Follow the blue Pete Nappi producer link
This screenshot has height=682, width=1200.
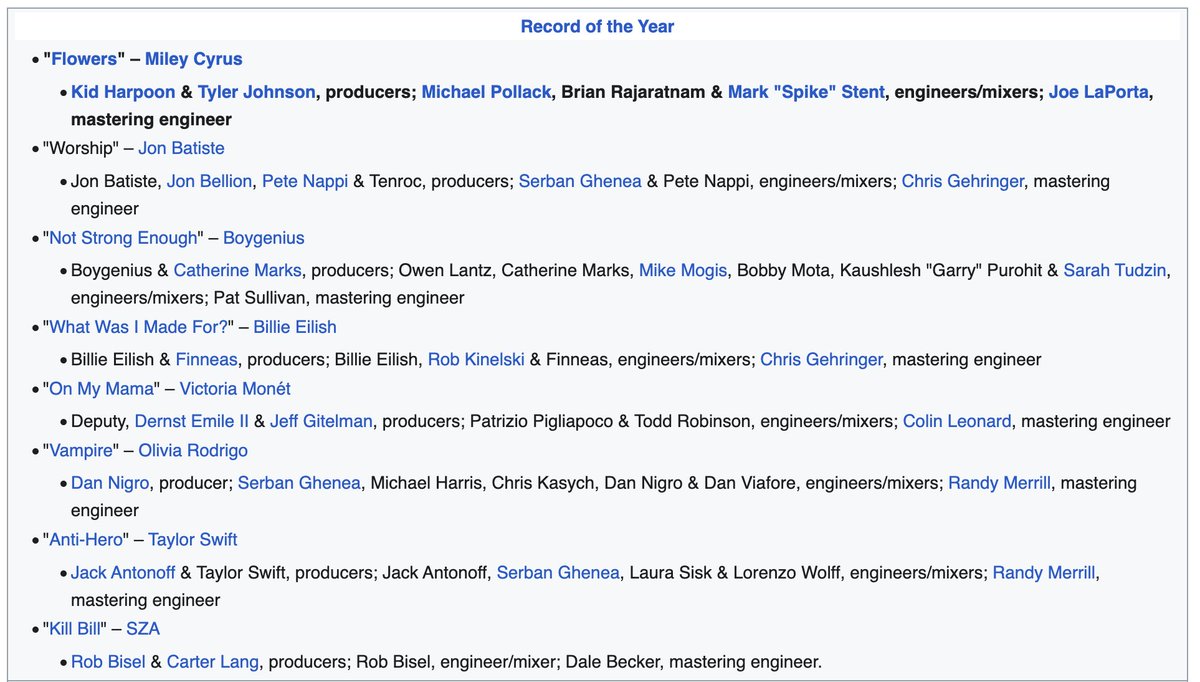(x=305, y=181)
